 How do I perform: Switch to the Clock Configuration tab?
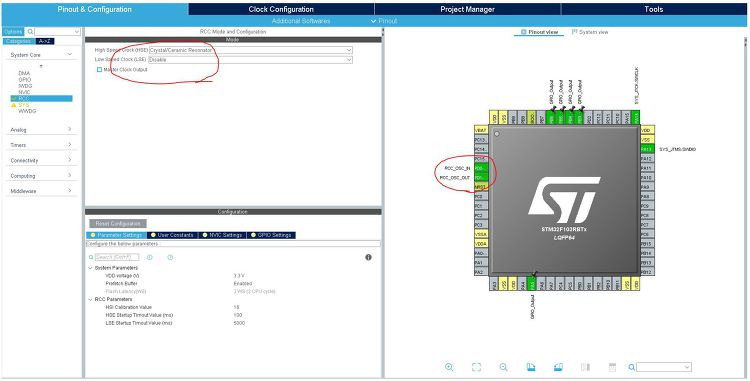click(x=281, y=9)
